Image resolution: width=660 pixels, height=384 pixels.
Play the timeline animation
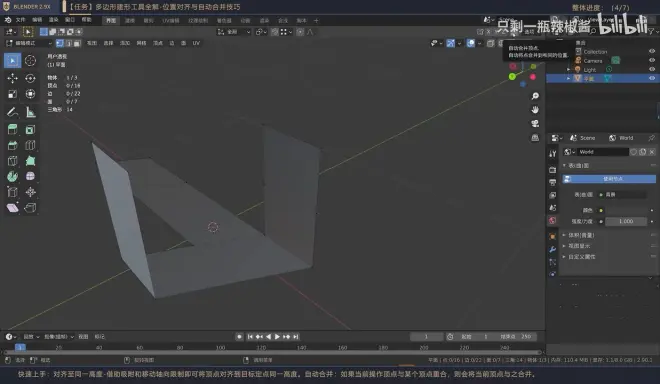[x=277, y=337]
